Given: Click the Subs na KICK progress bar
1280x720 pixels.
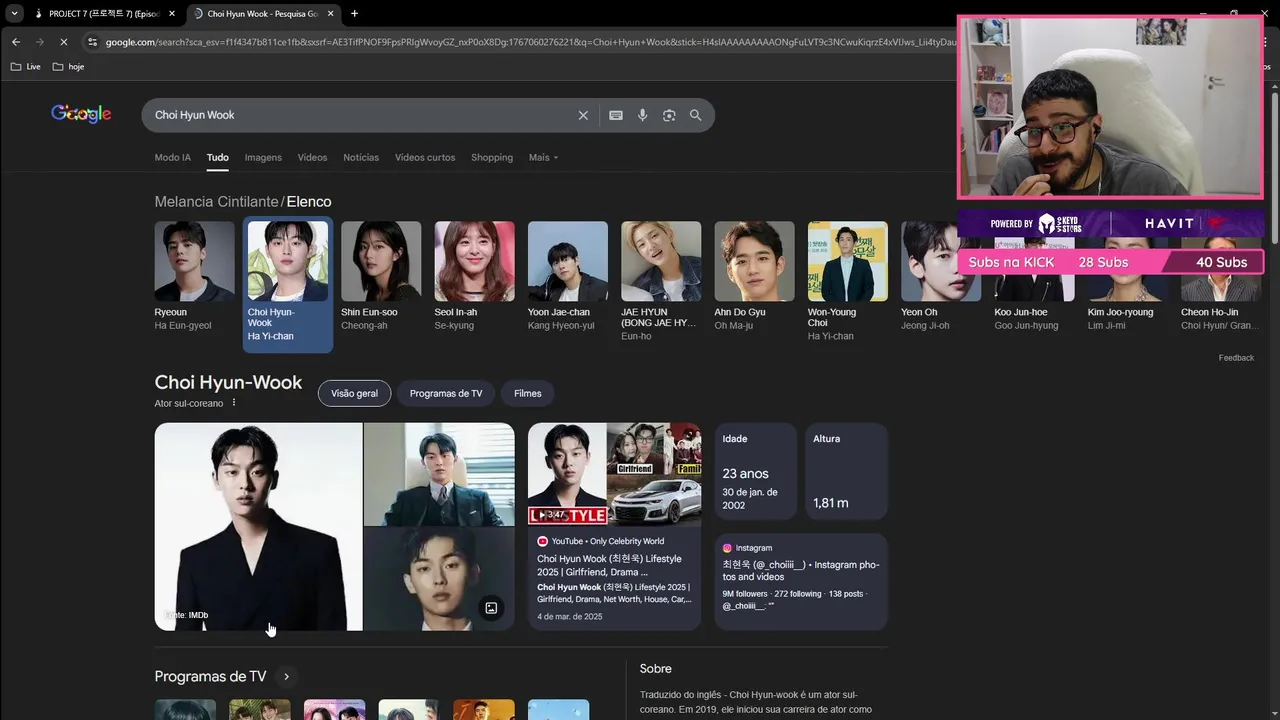Looking at the screenshot, I should [x=1110, y=262].
